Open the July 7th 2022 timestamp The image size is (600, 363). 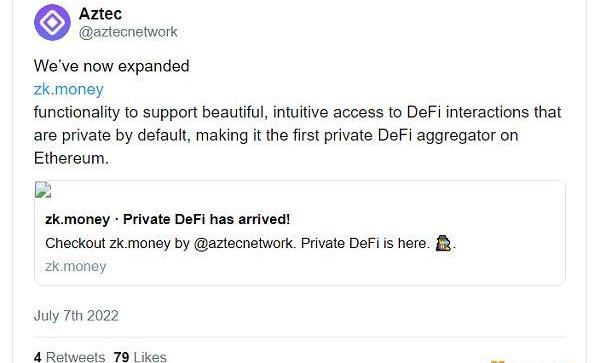[76, 316]
